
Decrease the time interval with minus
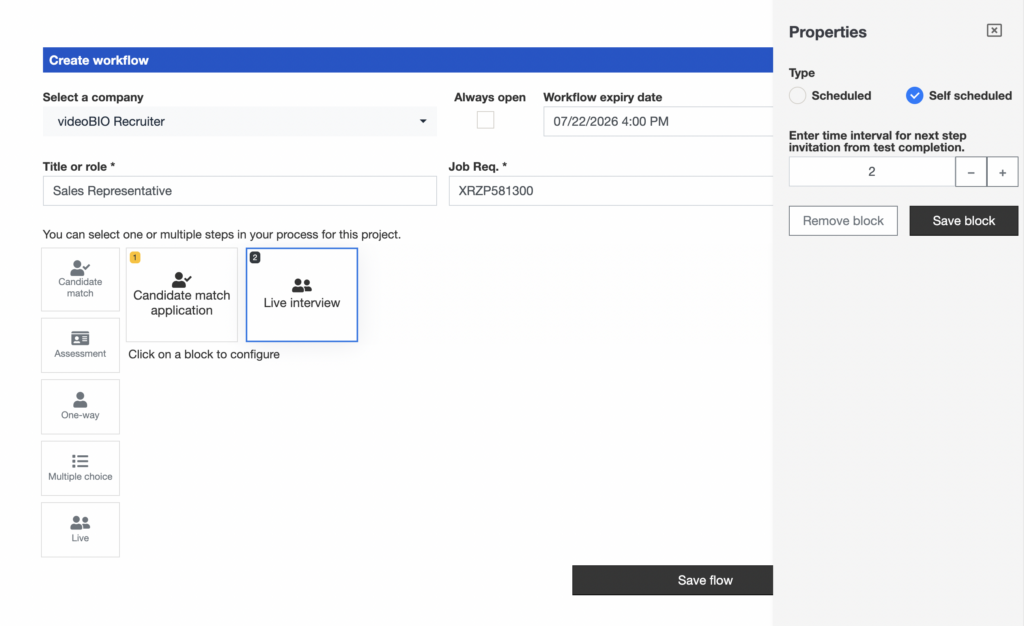971,172
